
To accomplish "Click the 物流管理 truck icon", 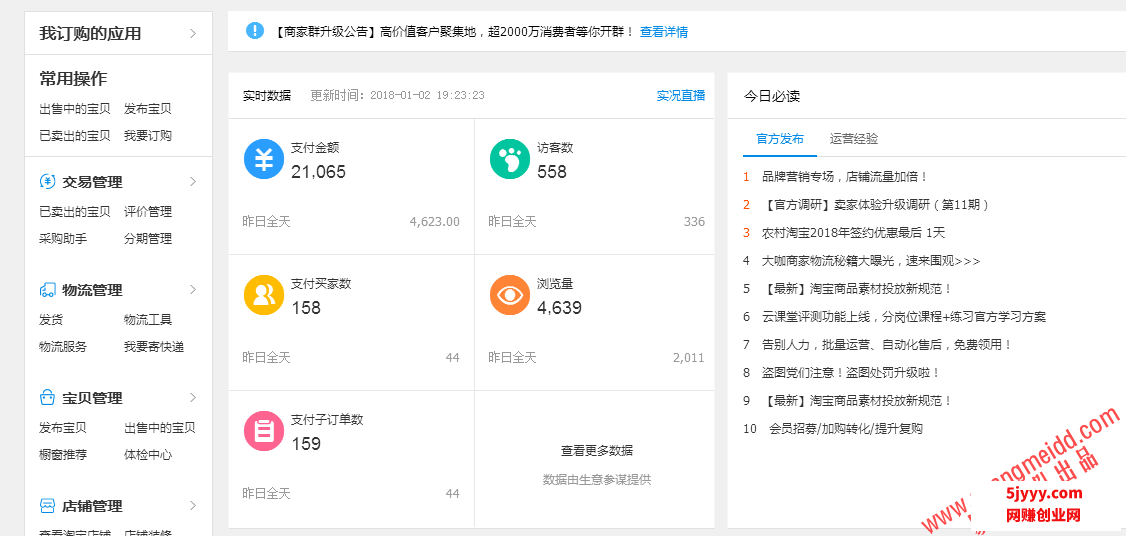I will [x=47, y=290].
